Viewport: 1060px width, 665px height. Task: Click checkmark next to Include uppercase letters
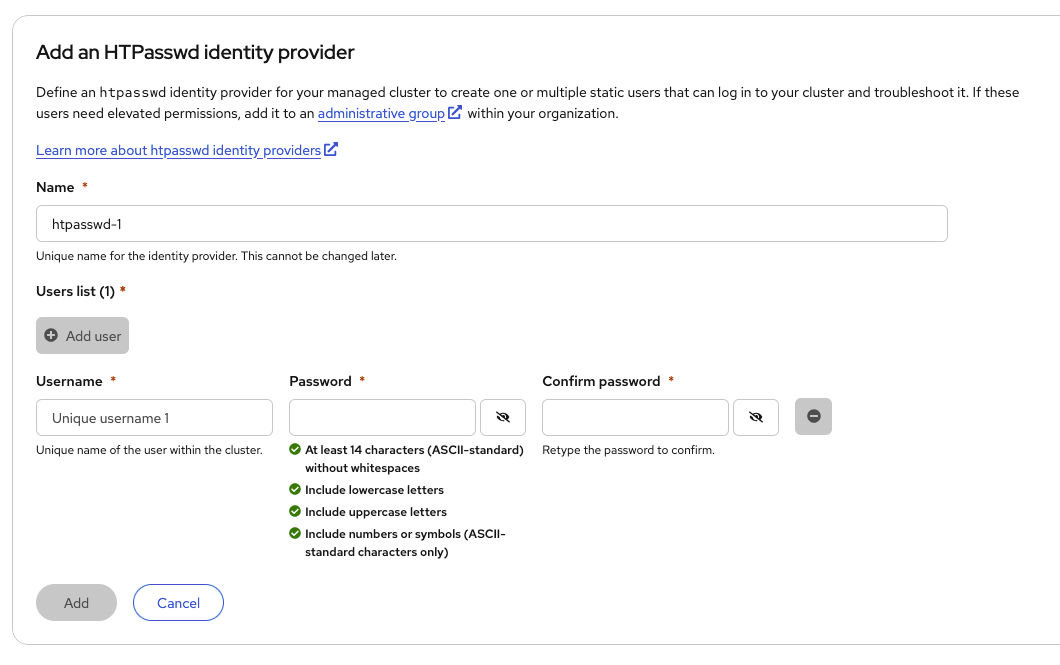tap(295, 512)
